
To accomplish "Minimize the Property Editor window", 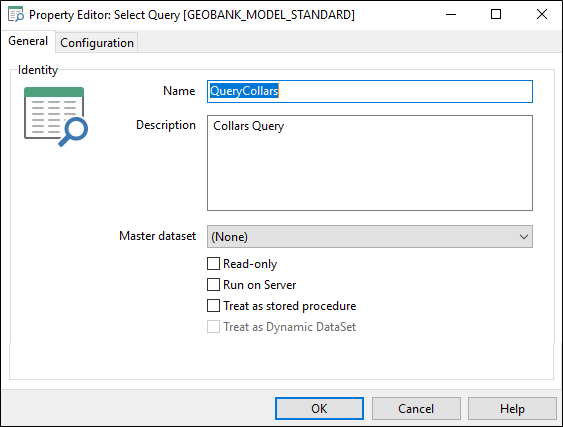I will [x=451, y=15].
